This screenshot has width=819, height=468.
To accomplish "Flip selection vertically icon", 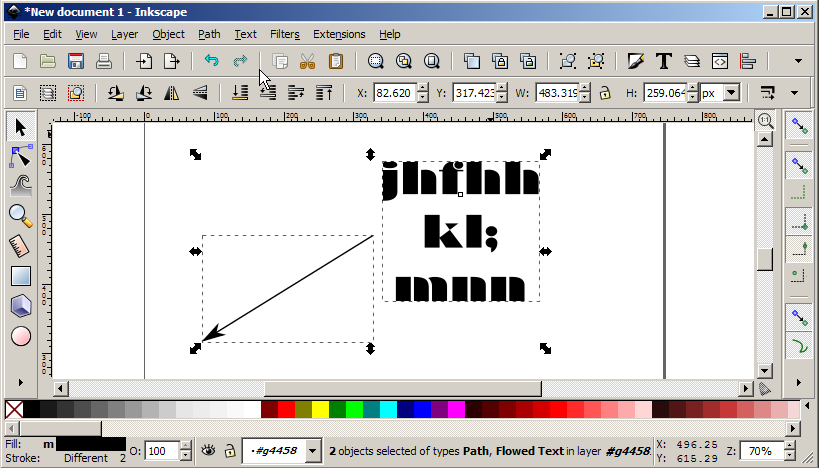I will (x=200, y=93).
